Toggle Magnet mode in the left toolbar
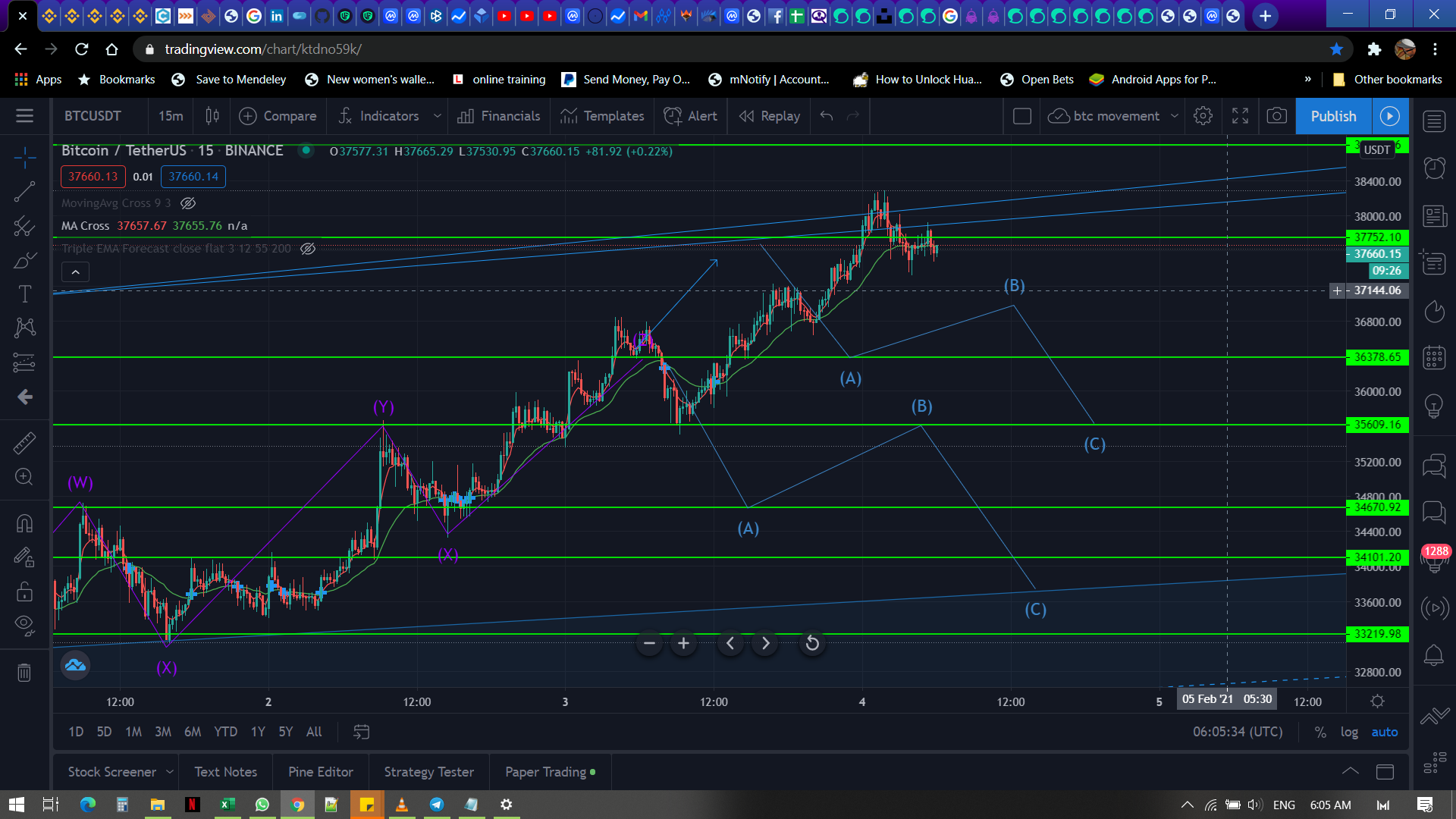1456x819 pixels. [x=24, y=523]
